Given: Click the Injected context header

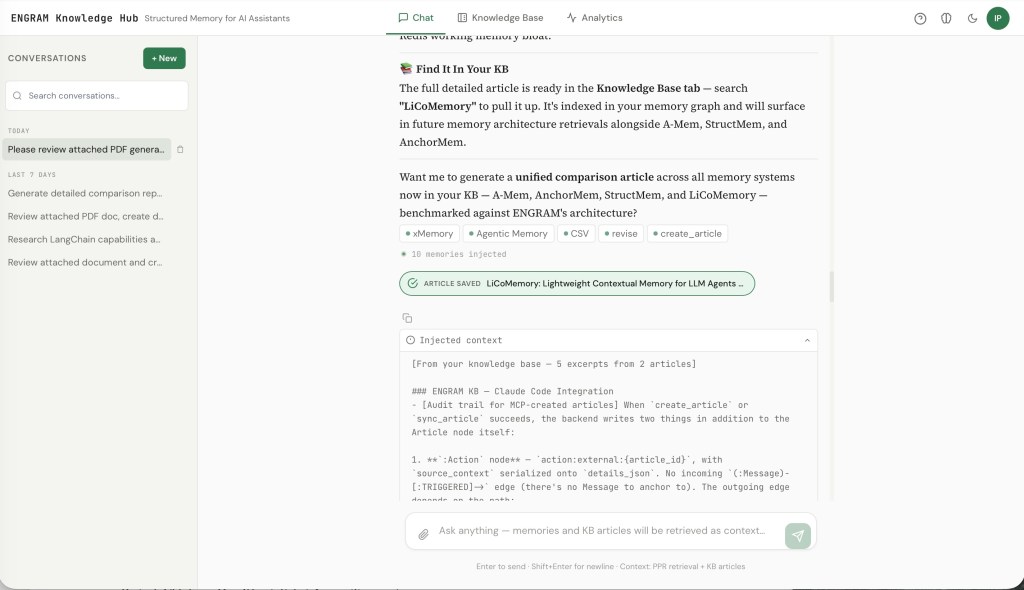Looking at the screenshot, I should click(608, 340).
